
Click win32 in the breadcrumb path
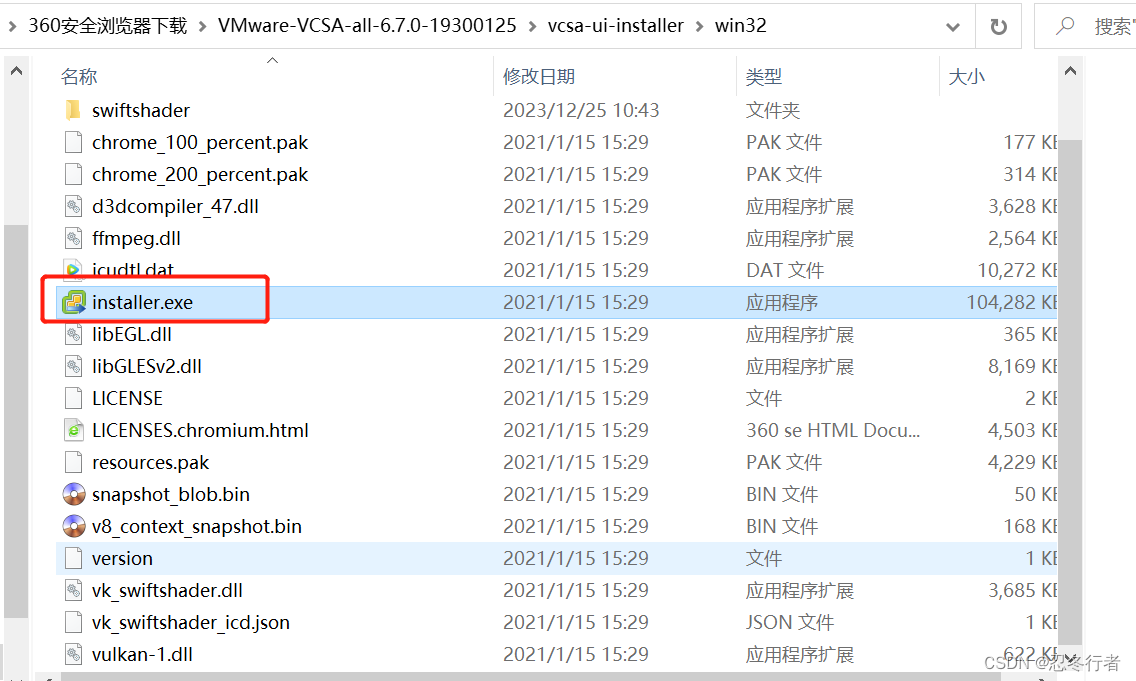(740, 26)
